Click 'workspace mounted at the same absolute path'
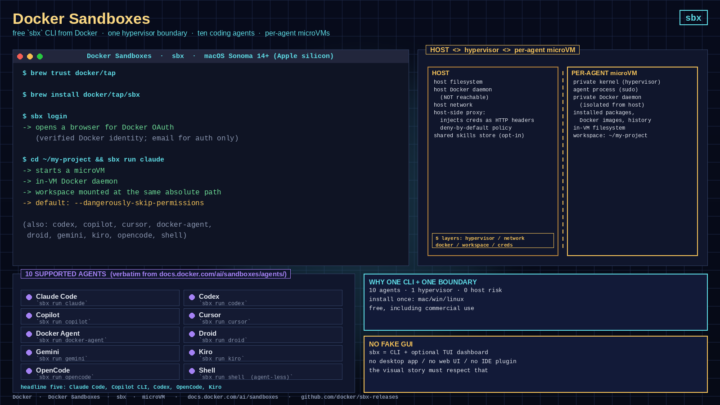Viewport: 720px width, 405px height. (x=122, y=192)
